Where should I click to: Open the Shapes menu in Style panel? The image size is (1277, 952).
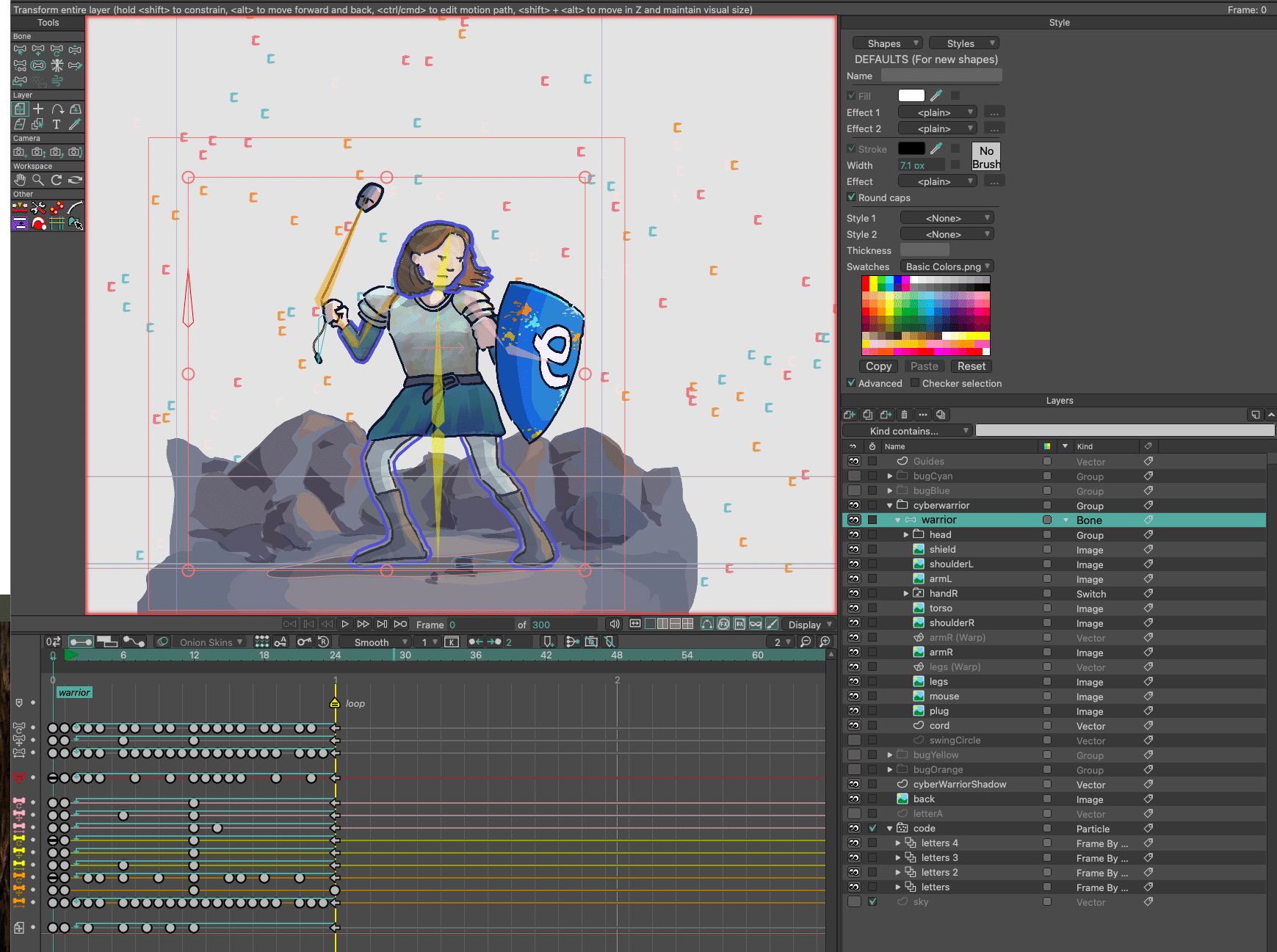pos(887,43)
